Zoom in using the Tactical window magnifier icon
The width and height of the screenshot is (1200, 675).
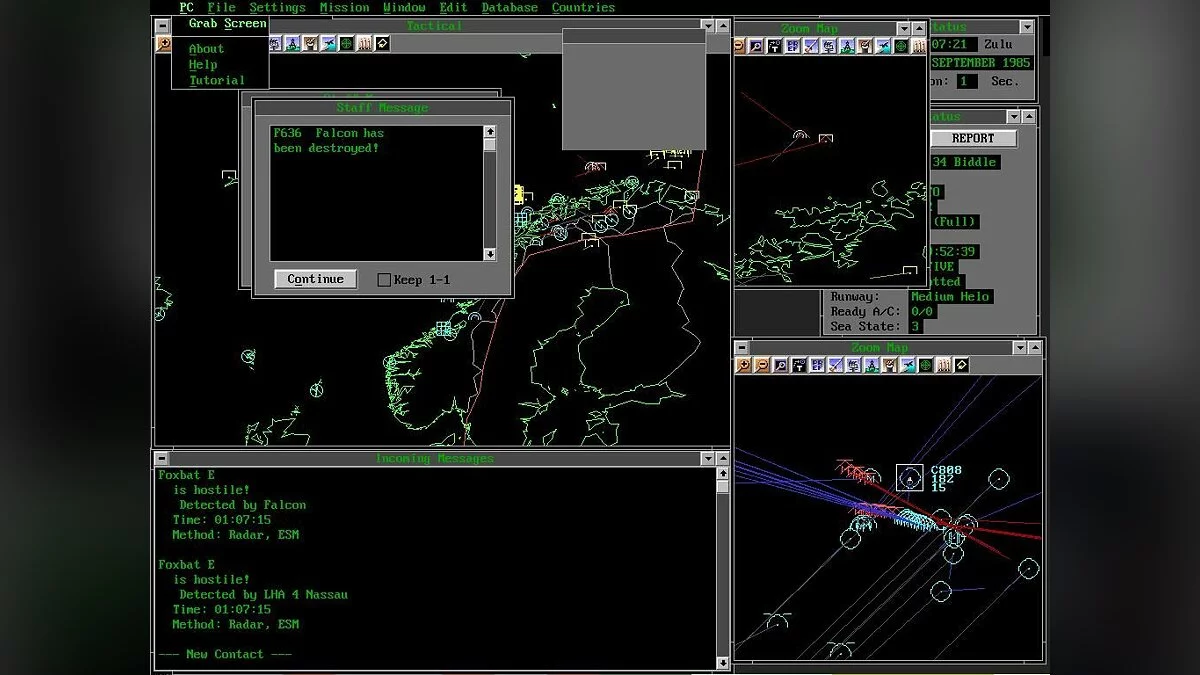click(163, 43)
